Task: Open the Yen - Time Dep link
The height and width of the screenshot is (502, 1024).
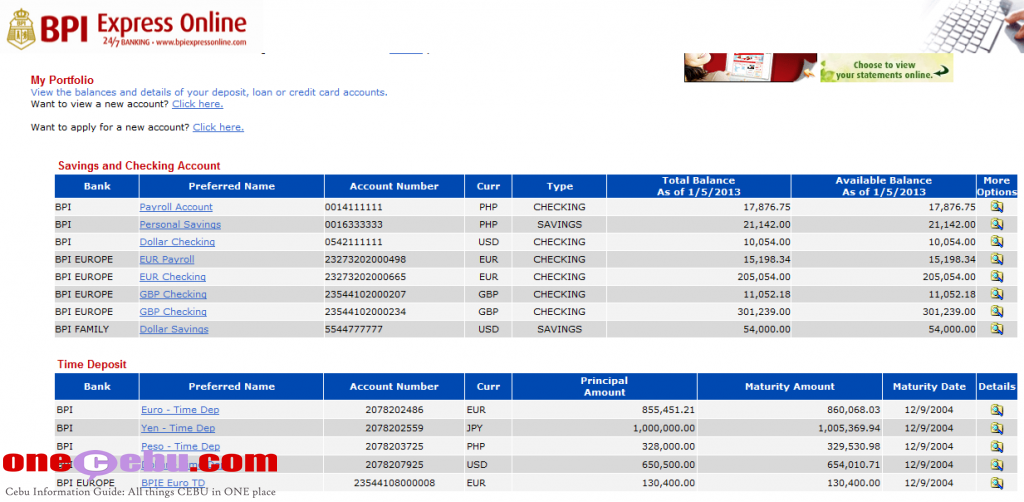Action: 178,428
